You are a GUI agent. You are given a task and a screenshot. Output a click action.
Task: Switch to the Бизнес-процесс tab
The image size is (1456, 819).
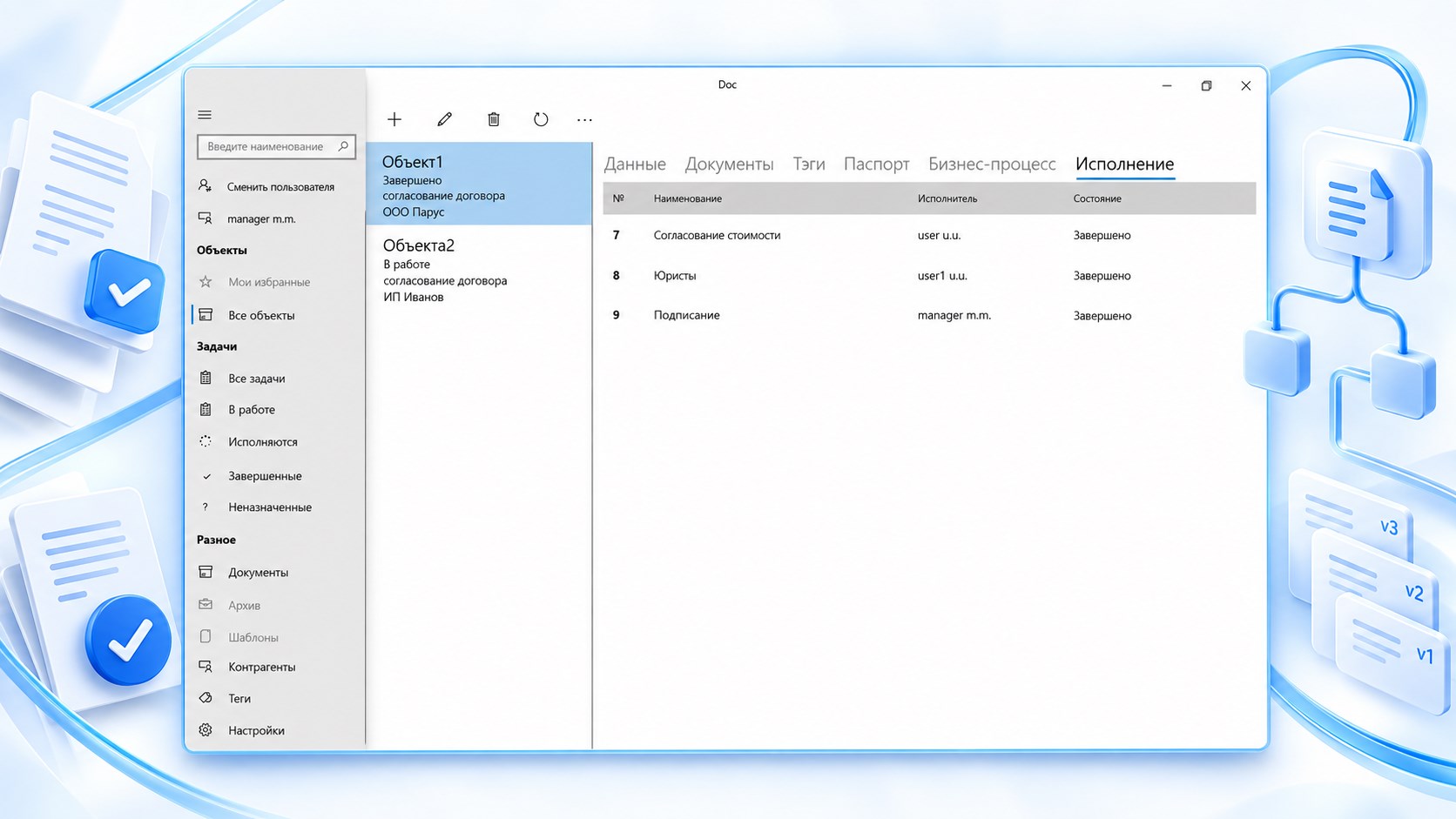click(992, 164)
